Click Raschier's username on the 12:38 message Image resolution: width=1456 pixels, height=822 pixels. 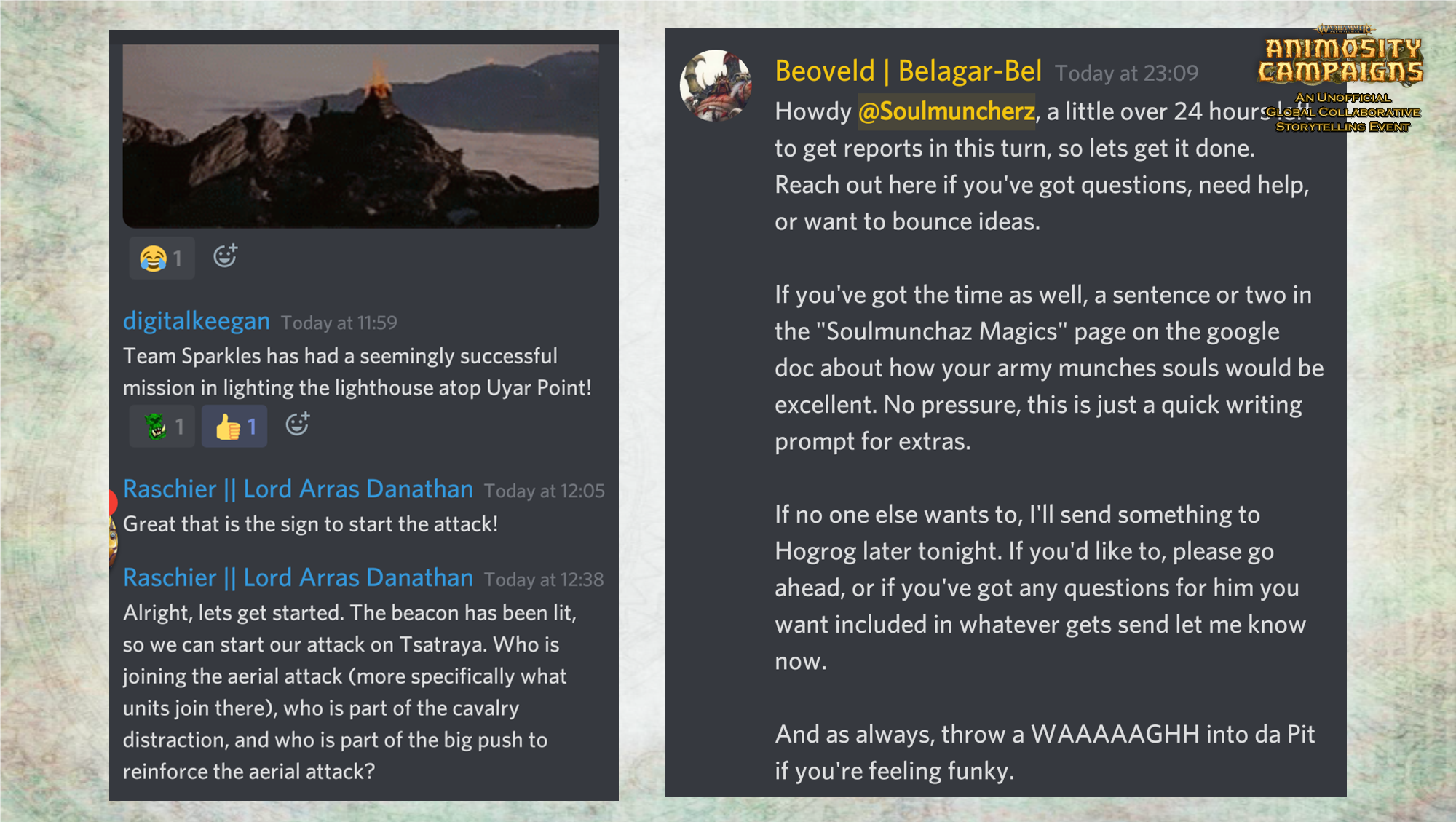pos(298,578)
